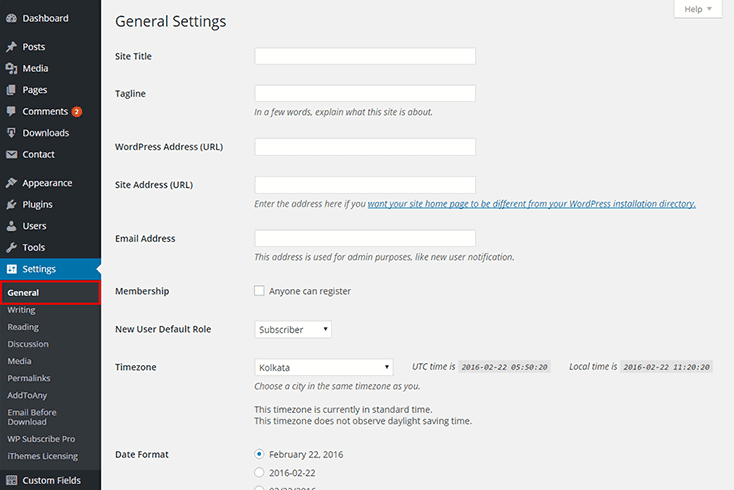Open the General settings submenu
The height and width of the screenshot is (490, 734).
(x=50, y=293)
